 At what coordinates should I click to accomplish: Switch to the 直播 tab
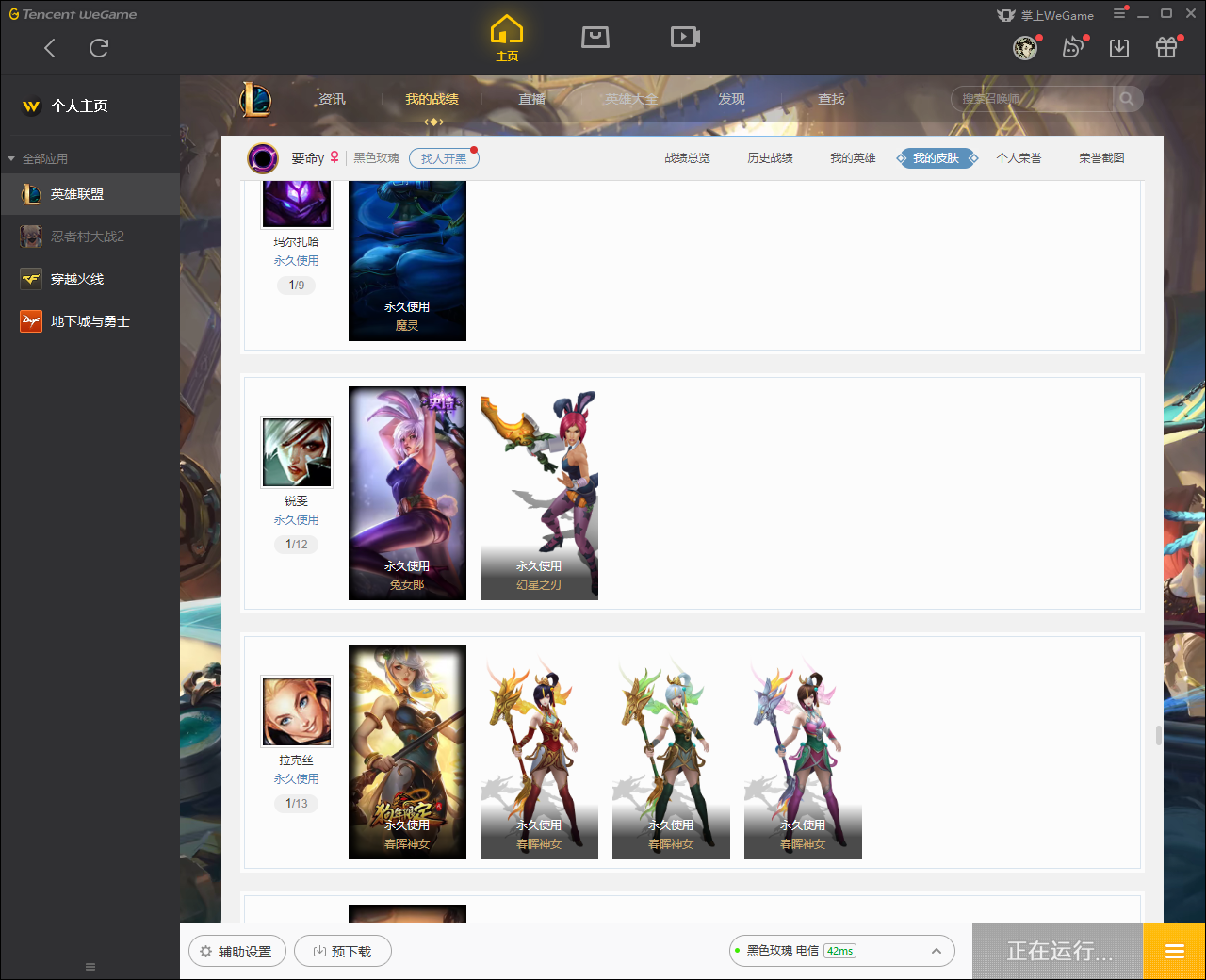tap(531, 99)
